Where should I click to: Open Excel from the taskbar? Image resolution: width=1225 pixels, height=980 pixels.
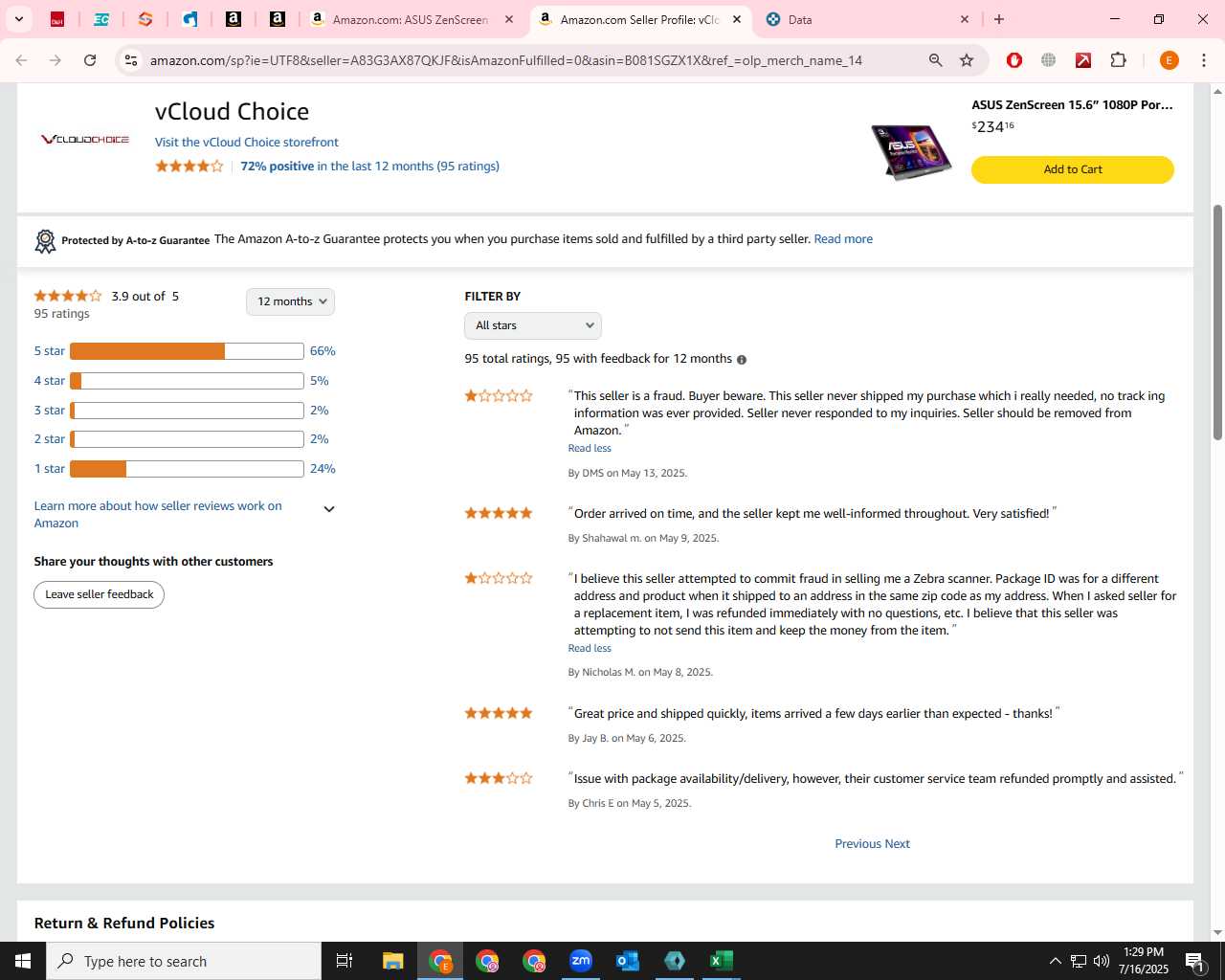pyautogui.click(x=722, y=961)
